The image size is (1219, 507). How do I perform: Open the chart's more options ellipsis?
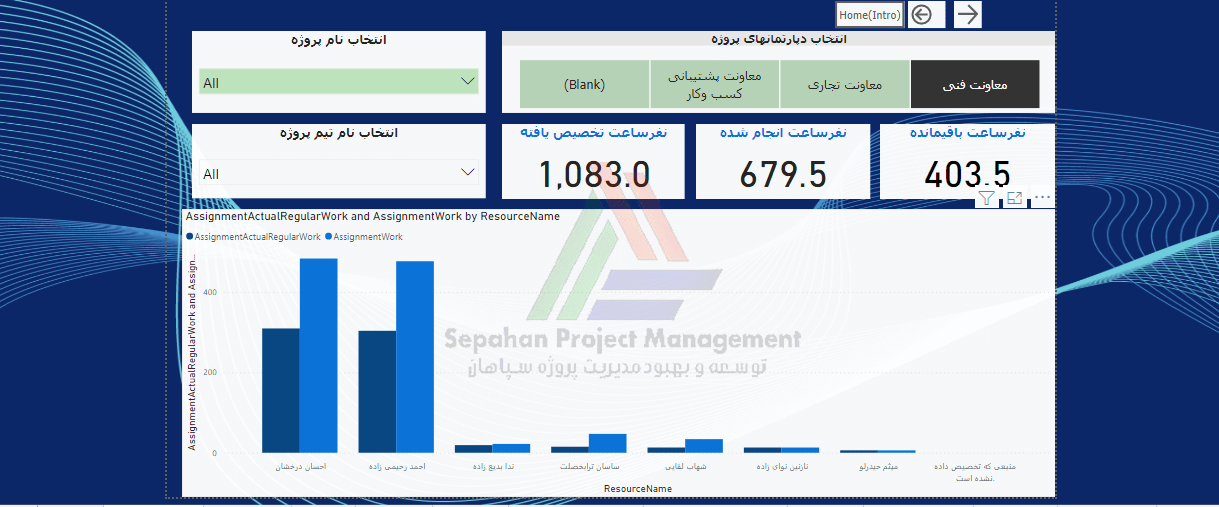(x=1042, y=198)
